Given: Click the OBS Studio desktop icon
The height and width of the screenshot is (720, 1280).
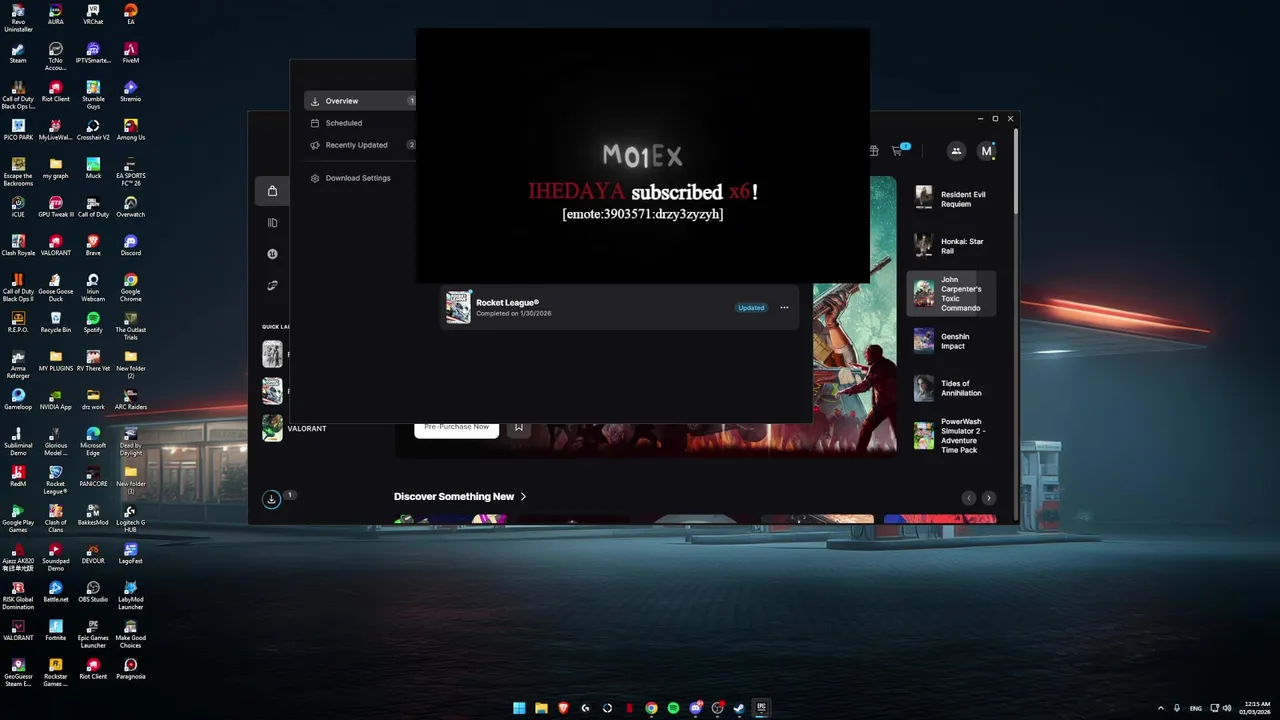Looking at the screenshot, I should [x=93, y=592].
